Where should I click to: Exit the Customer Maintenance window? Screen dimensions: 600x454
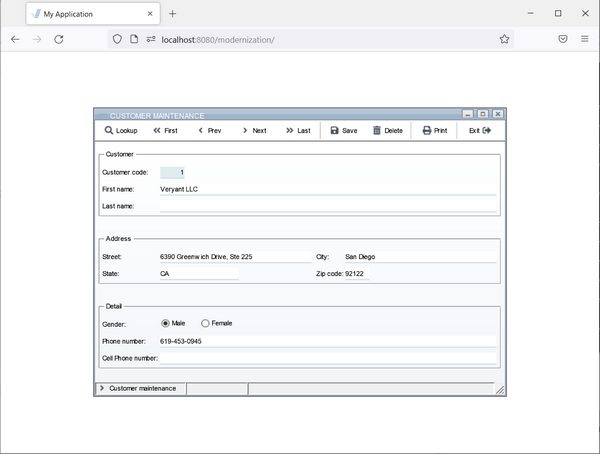[480, 130]
